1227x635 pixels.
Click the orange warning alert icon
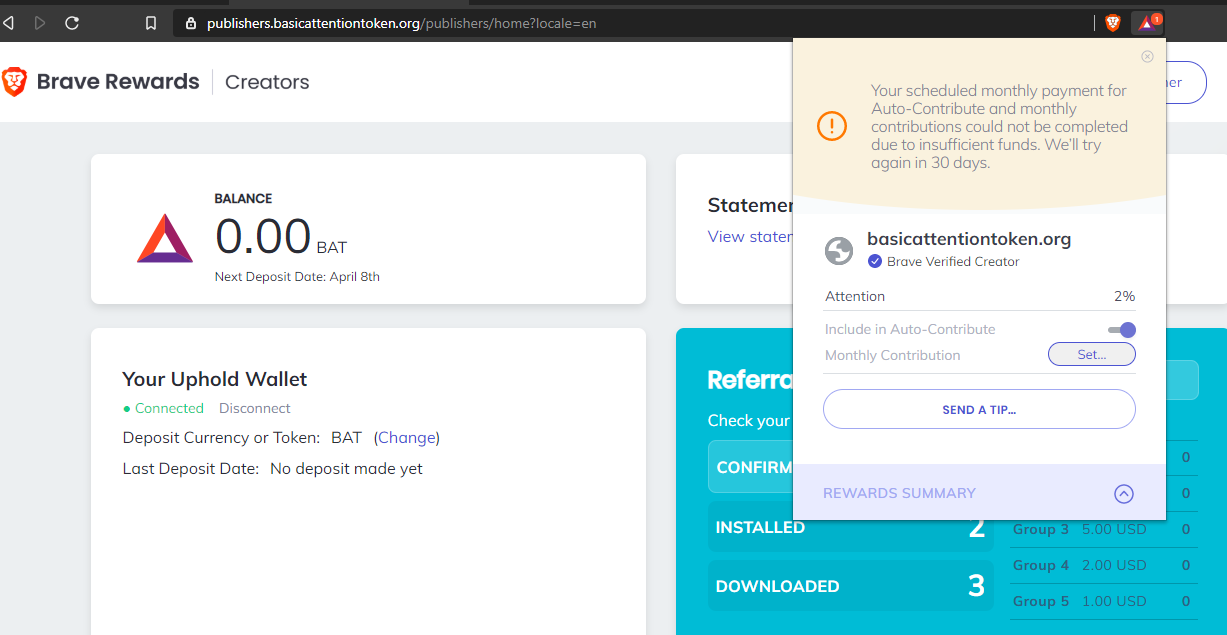[832, 126]
